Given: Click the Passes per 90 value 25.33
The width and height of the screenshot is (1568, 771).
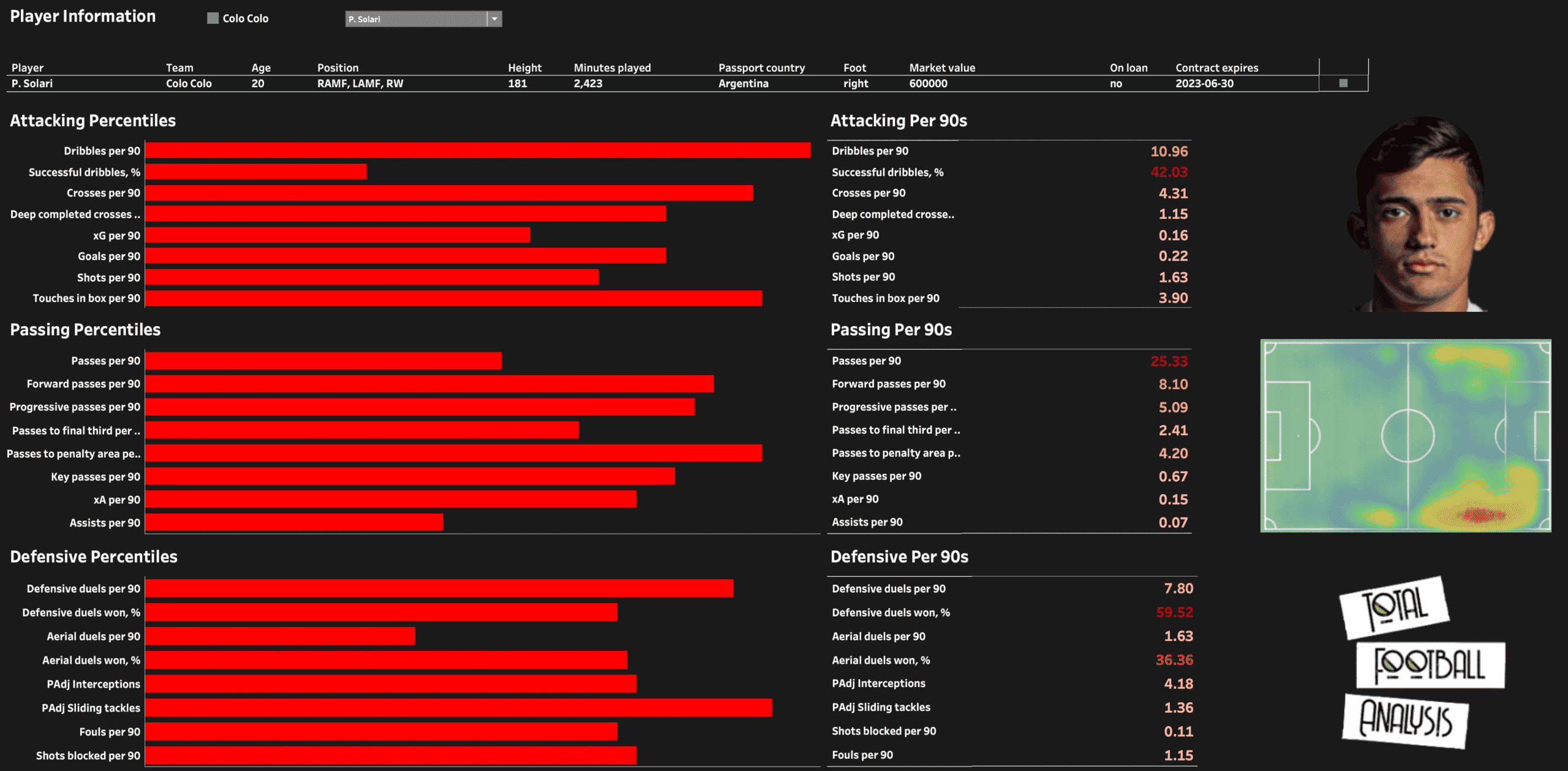Looking at the screenshot, I should [1168, 362].
